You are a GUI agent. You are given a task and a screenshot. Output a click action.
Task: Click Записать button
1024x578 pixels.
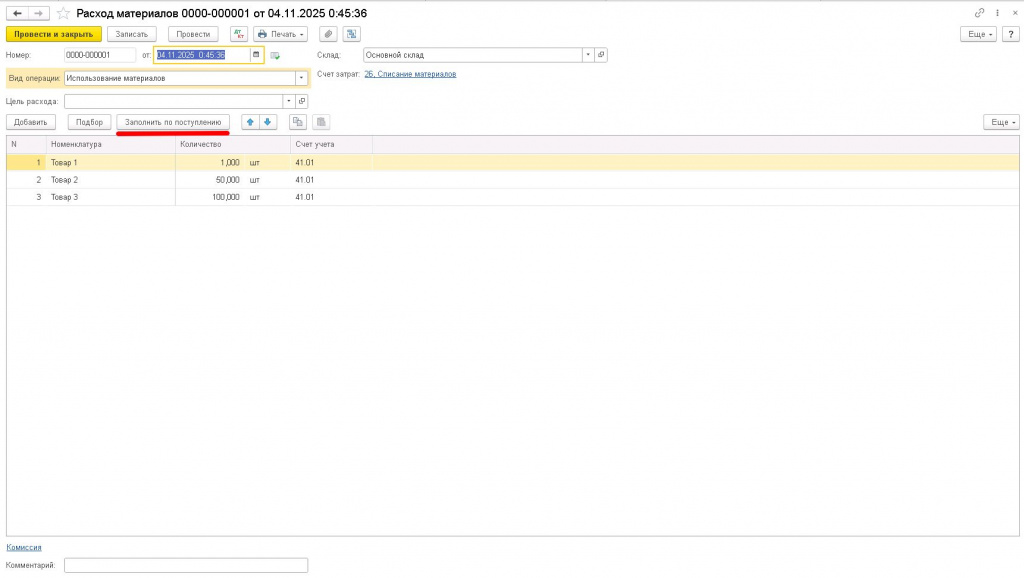click(132, 34)
